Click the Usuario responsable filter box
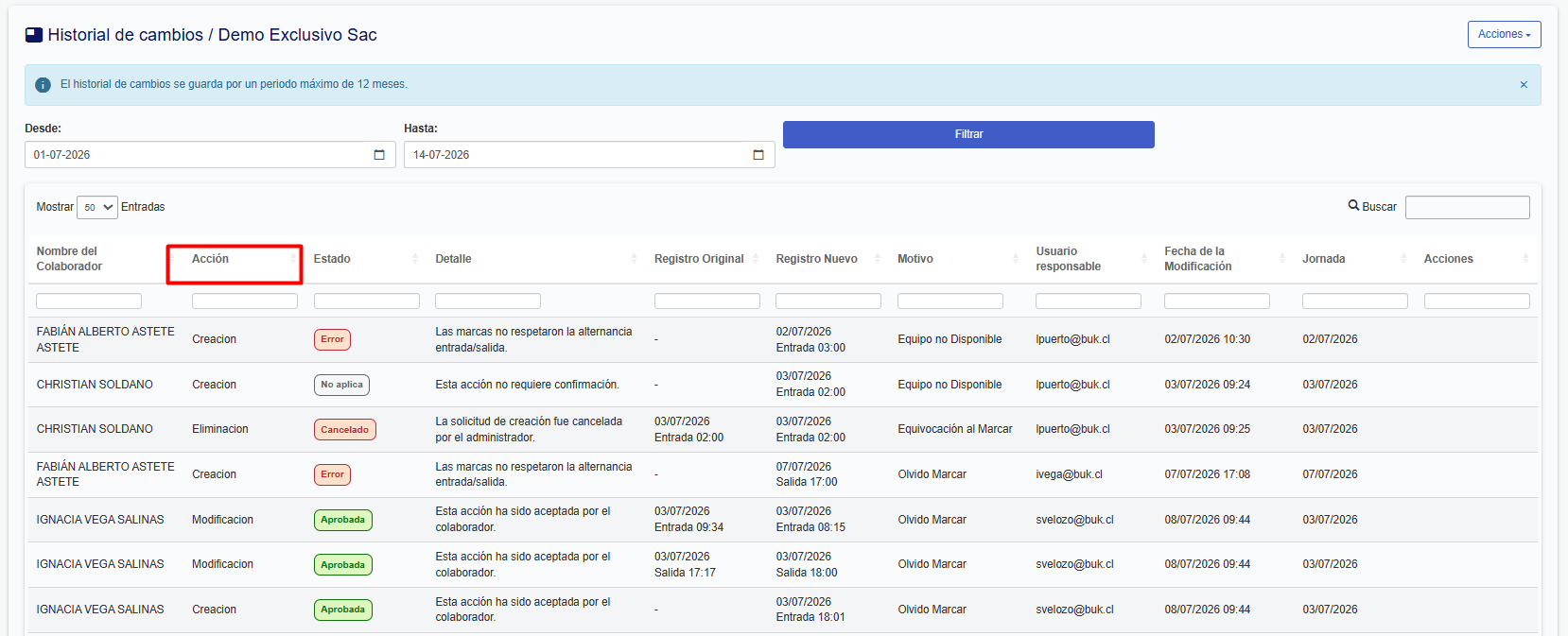Image resolution: width=1568 pixels, height=636 pixels. point(1089,301)
